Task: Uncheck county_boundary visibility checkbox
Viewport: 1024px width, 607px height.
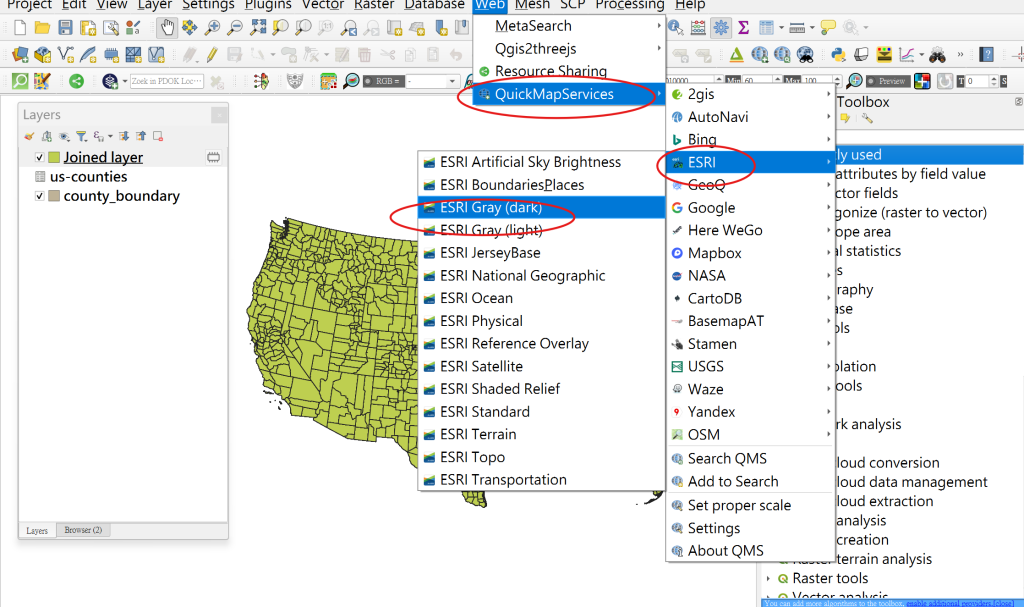Action: tap(39, 196)
